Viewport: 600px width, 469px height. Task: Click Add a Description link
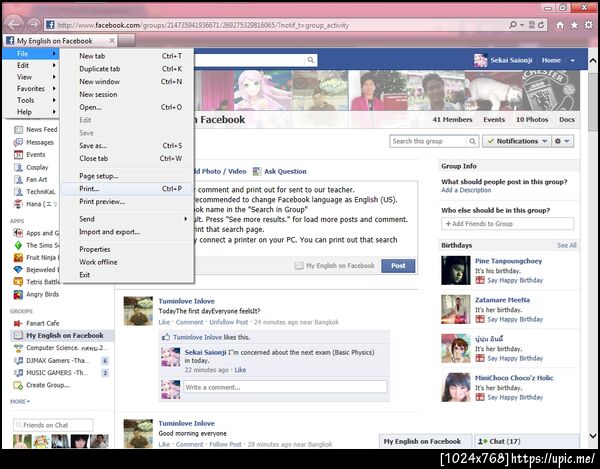466,190
